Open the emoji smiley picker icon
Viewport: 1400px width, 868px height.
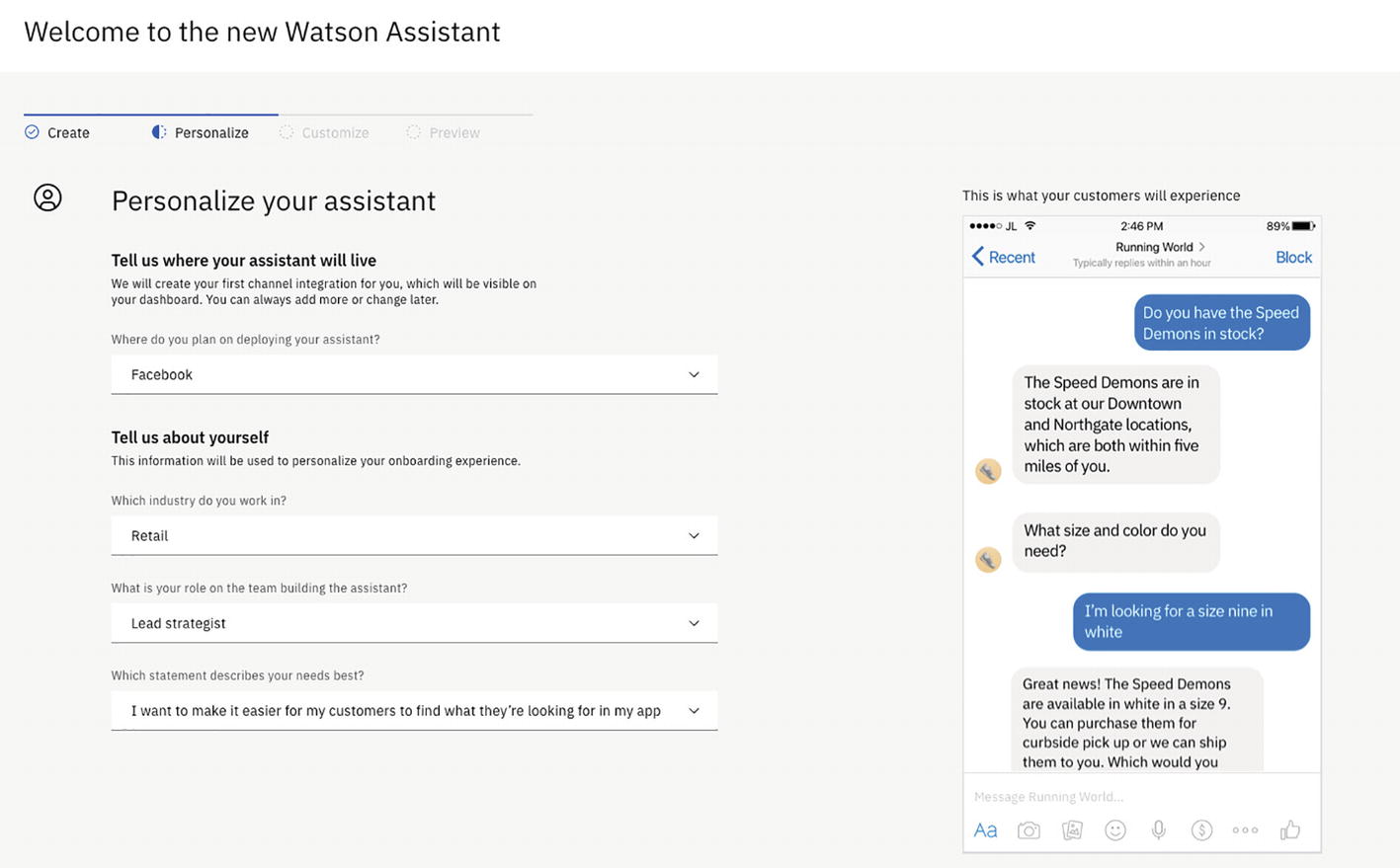[1115, 830]
